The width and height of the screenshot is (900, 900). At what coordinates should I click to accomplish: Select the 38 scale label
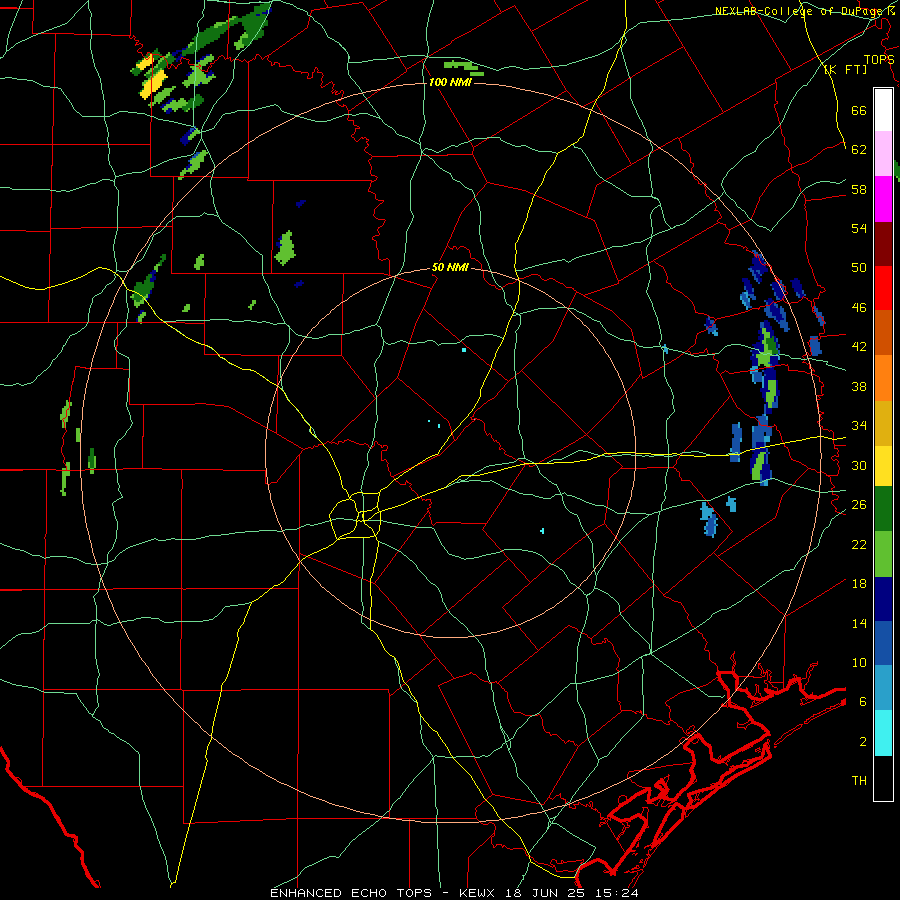click(x=859, y=386)
